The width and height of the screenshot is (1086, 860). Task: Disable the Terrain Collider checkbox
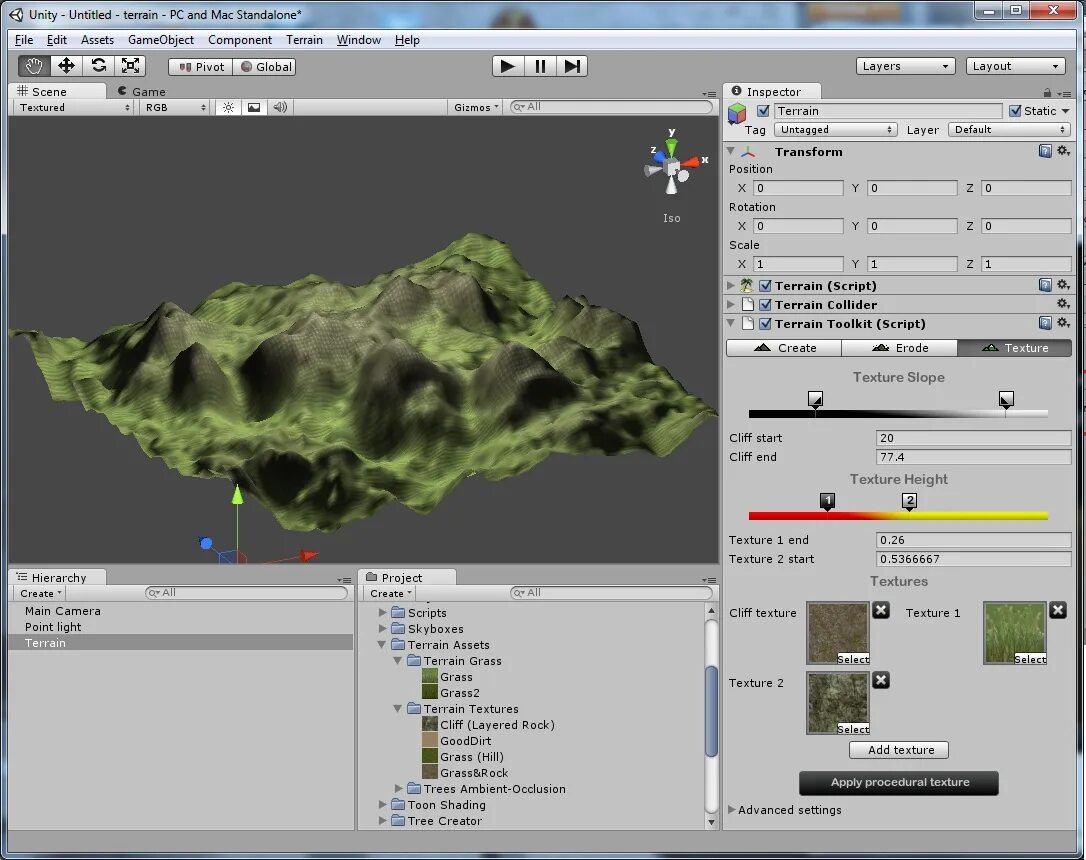point(765,305)
